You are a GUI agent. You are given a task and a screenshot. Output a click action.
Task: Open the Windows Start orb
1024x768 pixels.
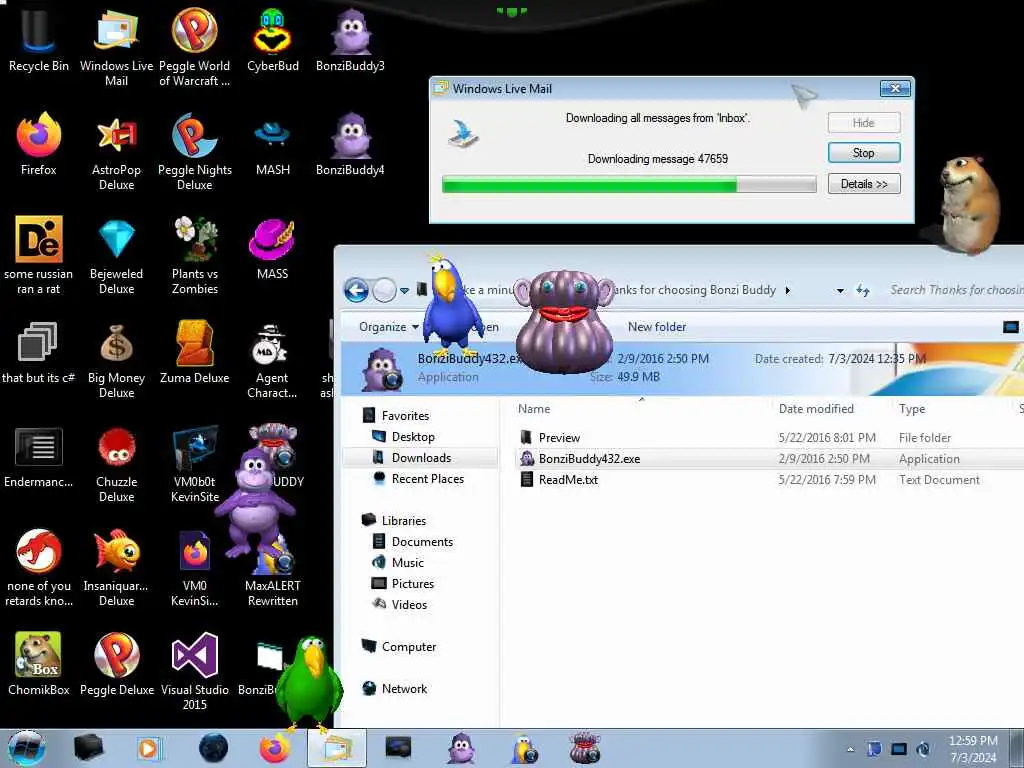(26, 748)
